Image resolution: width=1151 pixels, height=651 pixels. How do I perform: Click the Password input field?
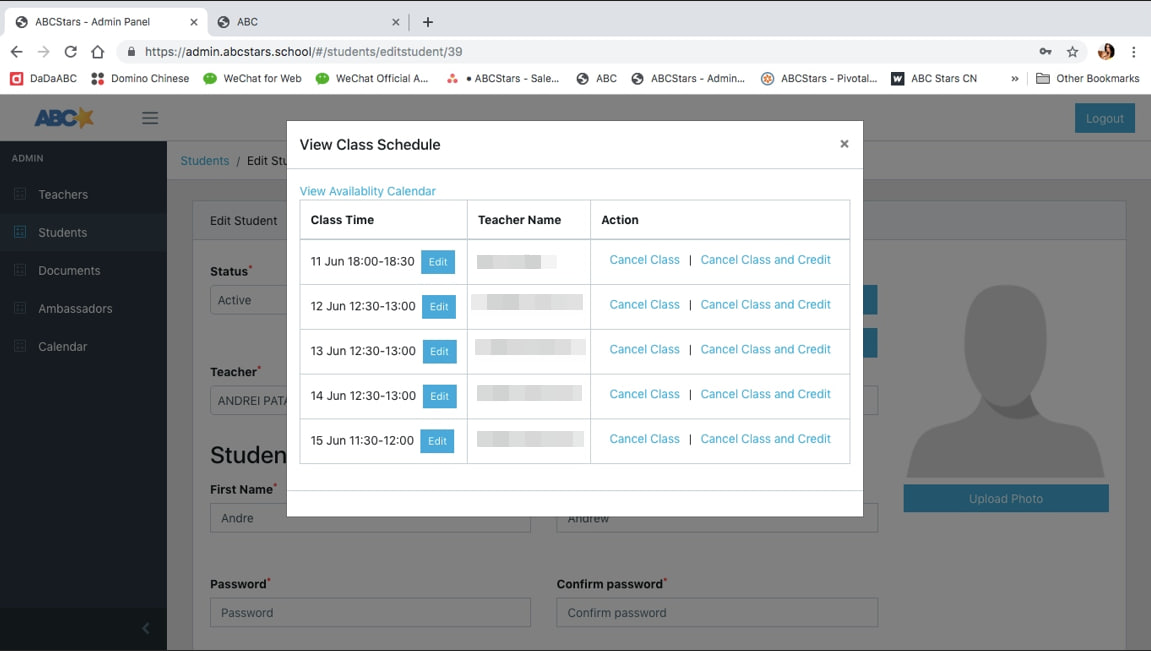point(370,613)
